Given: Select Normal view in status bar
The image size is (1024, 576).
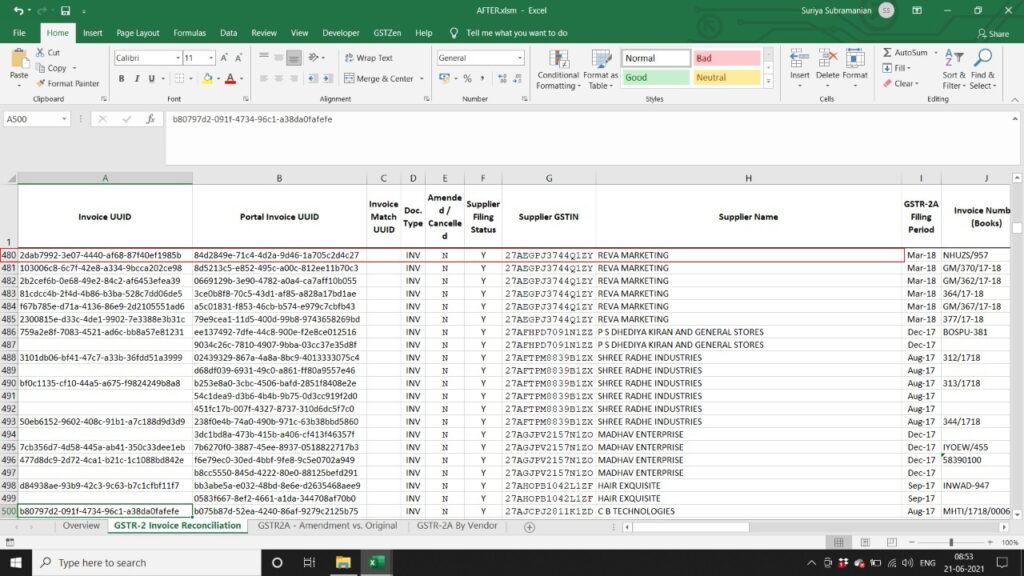Looking at the screenshot, I should [839, 542].
